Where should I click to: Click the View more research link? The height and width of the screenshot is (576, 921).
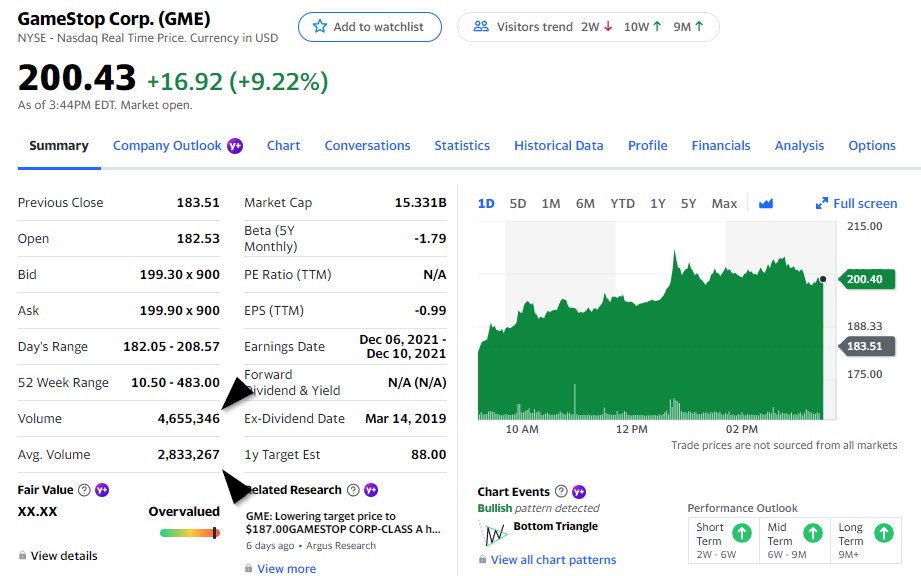pyautogui.click(x=287, y=568)
